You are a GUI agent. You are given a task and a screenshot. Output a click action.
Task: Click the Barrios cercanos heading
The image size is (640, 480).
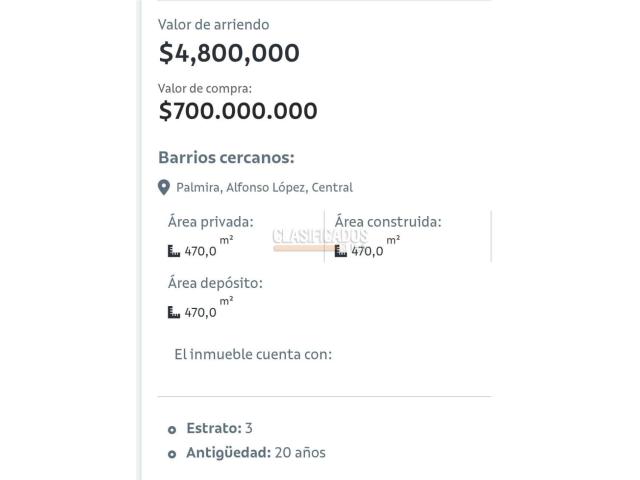pyautogui.click(x=227, y=157)
